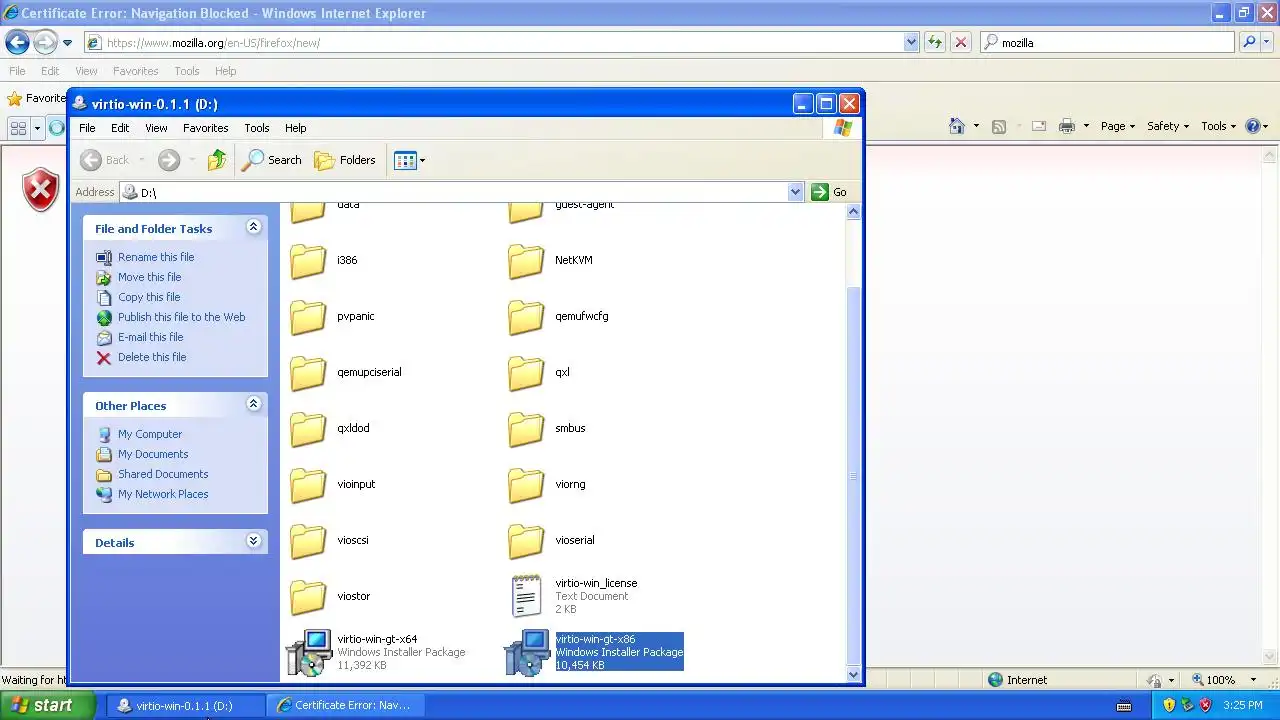Select the viorng folder icon
1280x720 pixels.
[526, 484]
